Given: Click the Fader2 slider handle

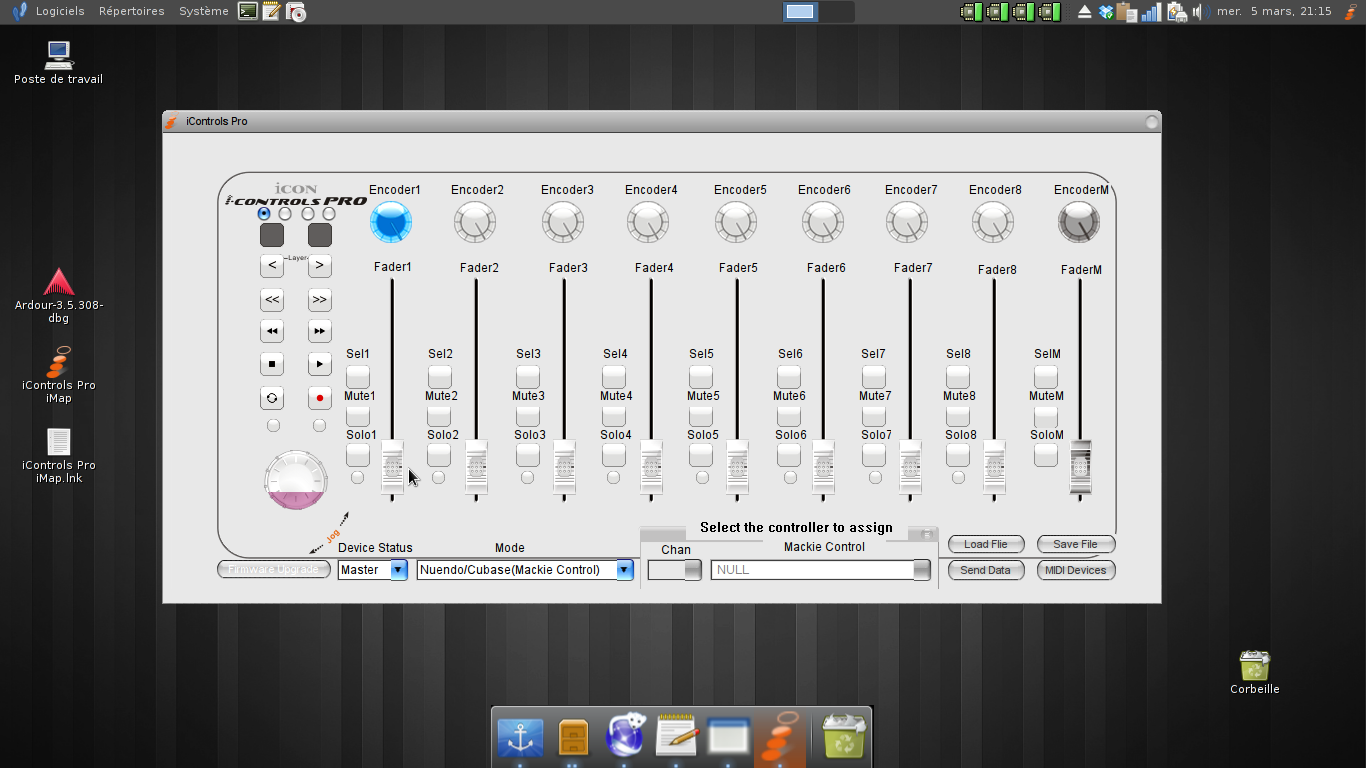Looking at the screenshot, I should pyautogui.click(x=476, y=467).
